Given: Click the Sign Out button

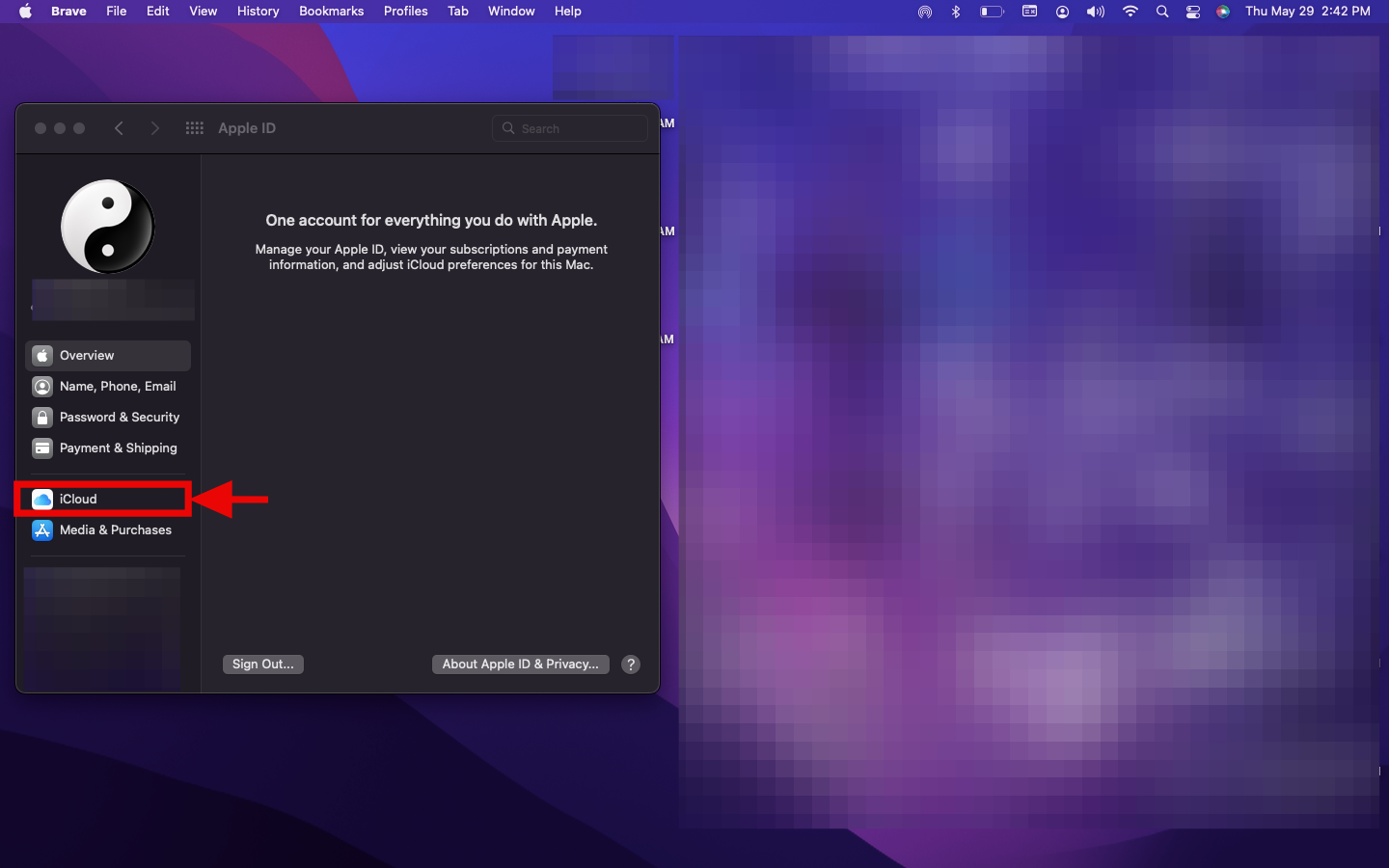Looking at the screenshot, I should [x=262, y=664].
